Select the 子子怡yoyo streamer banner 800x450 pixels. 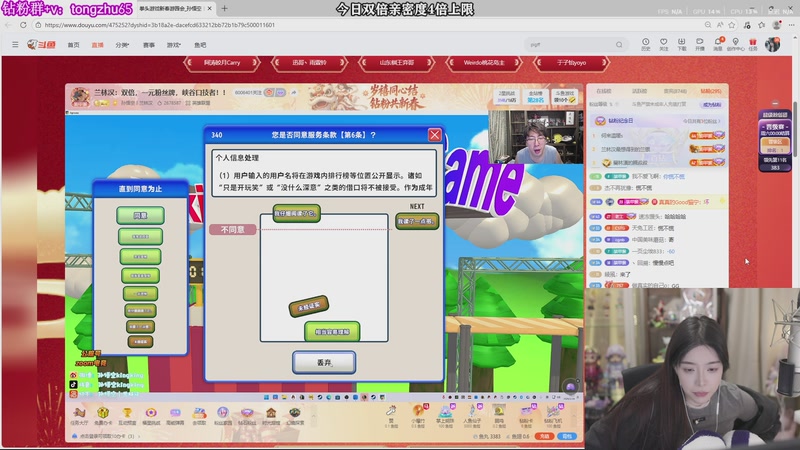tap(571, 63)
